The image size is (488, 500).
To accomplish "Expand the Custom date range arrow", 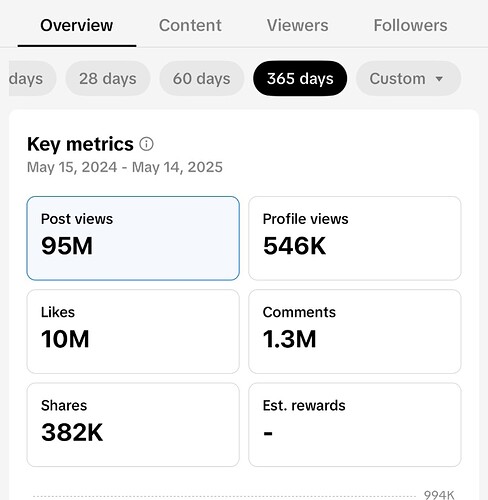I will [x=439, y=79].
